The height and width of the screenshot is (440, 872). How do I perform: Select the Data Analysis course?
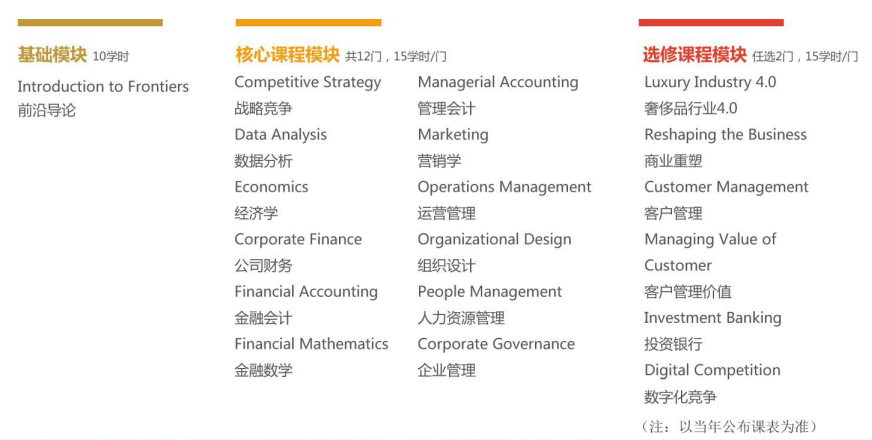281,135
